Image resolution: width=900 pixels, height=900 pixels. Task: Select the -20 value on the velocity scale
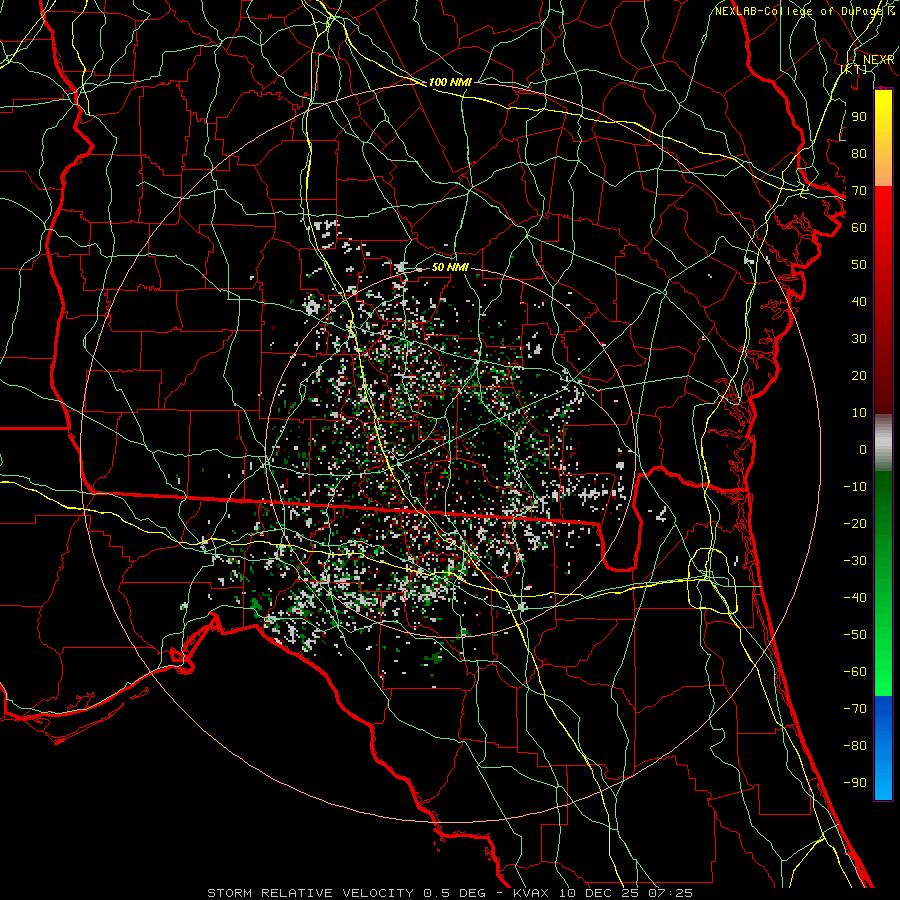coord(855,524)
